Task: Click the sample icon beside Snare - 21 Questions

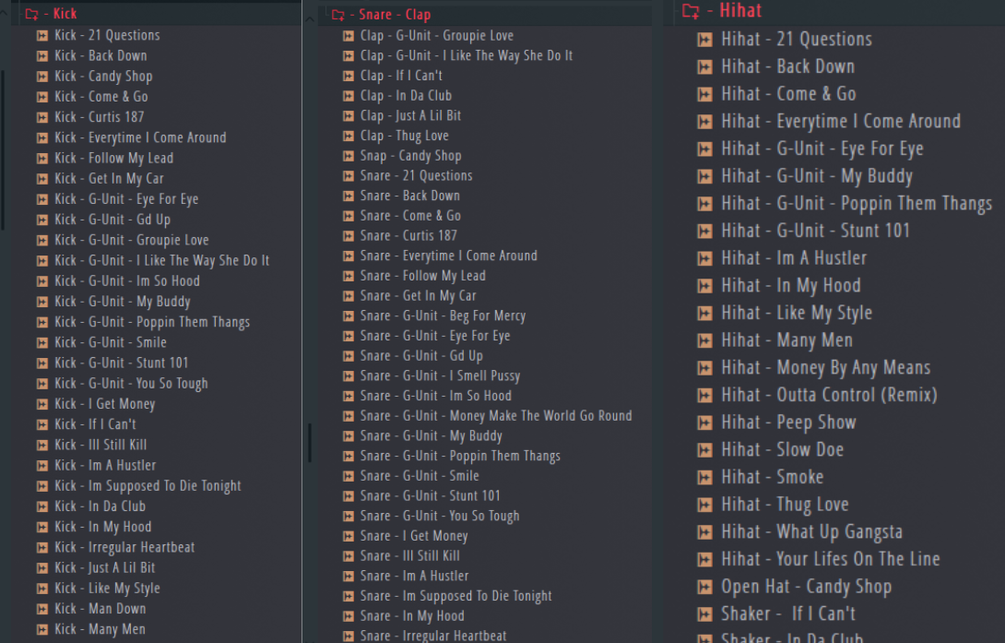Action: pos(349,176)
